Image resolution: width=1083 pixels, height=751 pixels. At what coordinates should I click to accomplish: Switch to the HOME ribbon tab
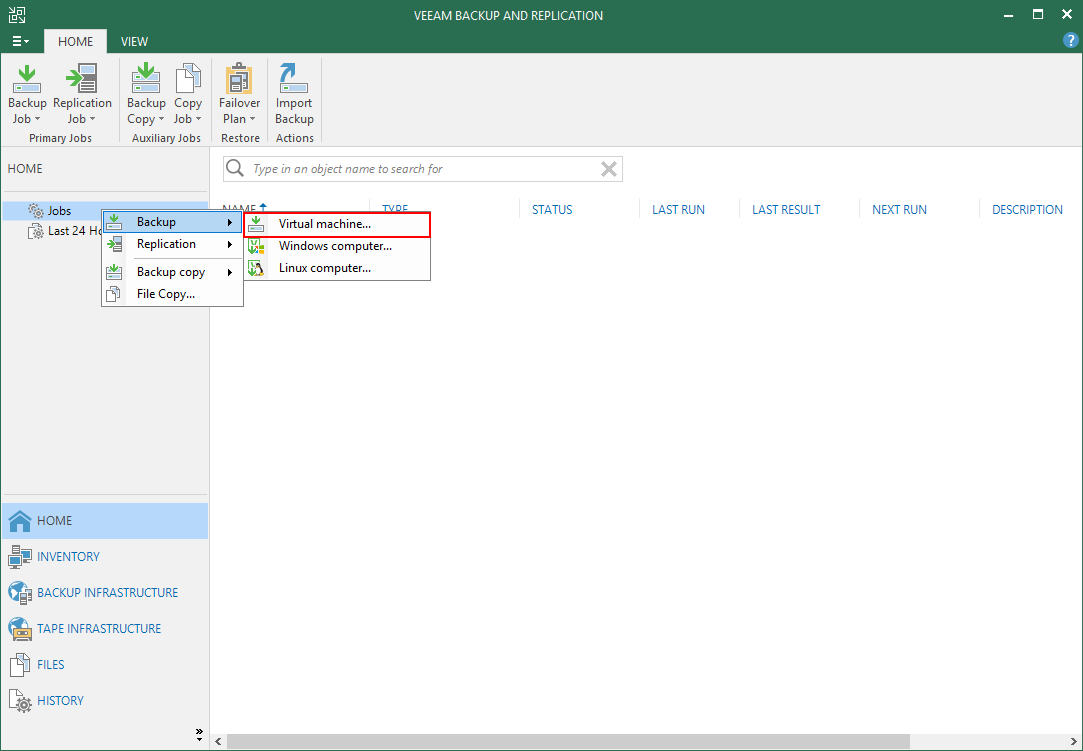(75, 41)
